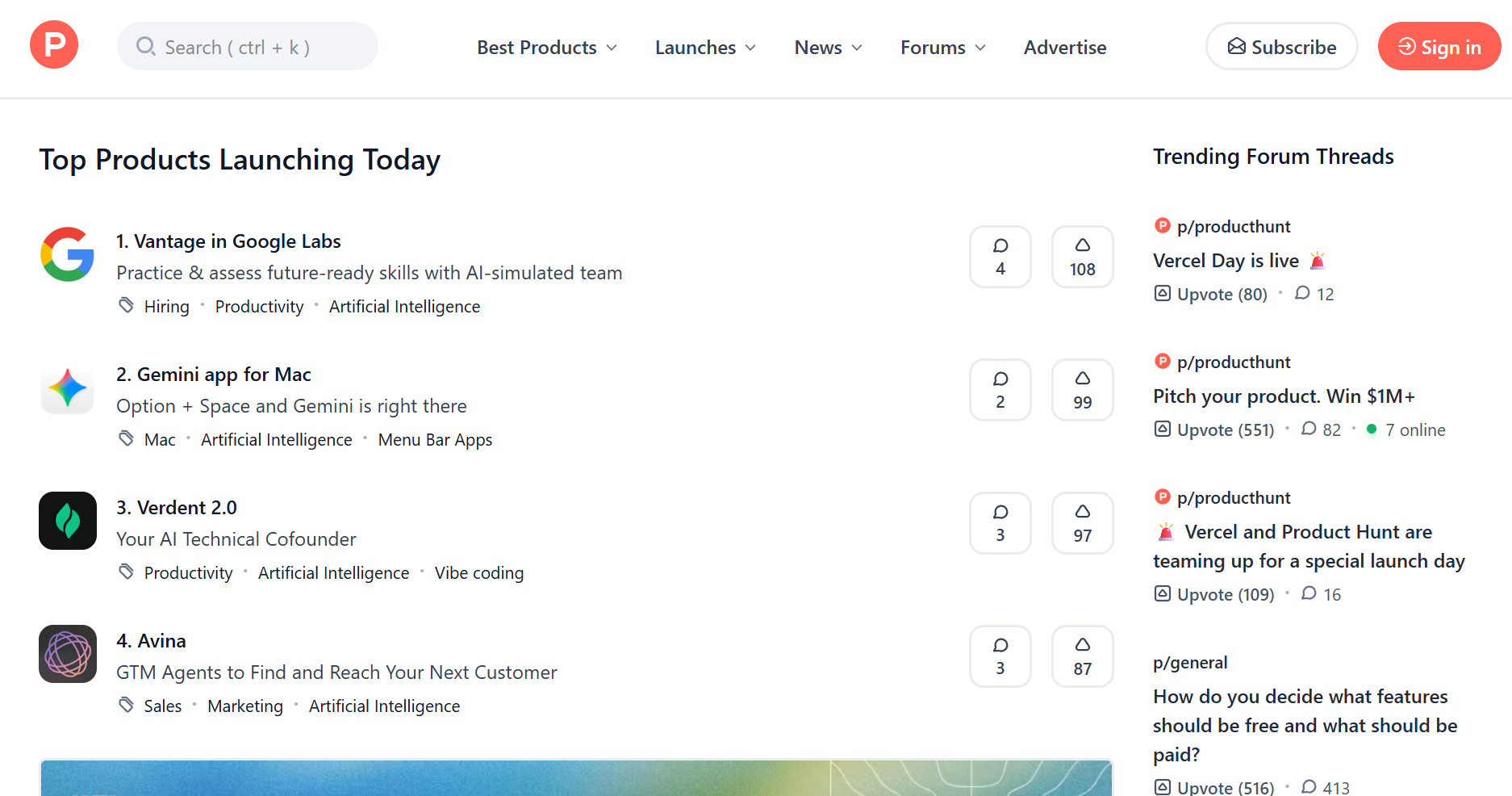The image size is (1512, 796).
Task: Open p/producthunt above Vercel Day is live
Action: click(x=1234, y=227)
